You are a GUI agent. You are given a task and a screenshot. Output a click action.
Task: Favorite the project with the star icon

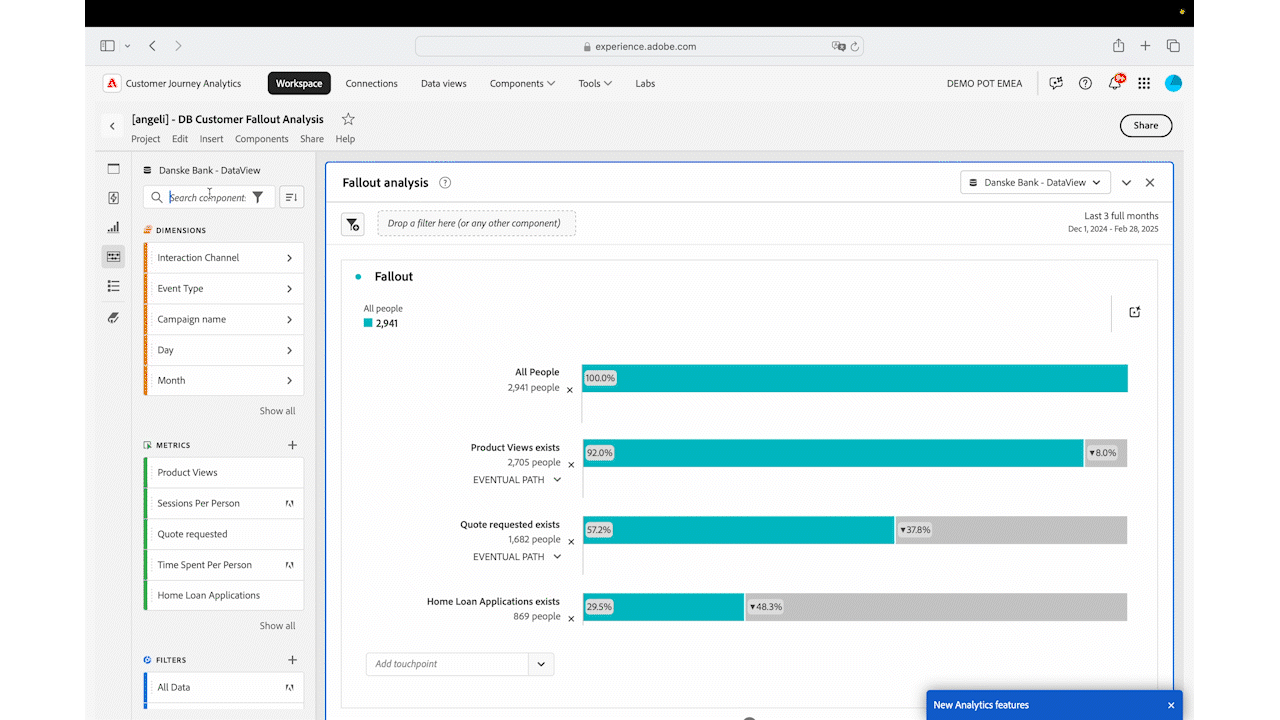[x=348, y=119]
